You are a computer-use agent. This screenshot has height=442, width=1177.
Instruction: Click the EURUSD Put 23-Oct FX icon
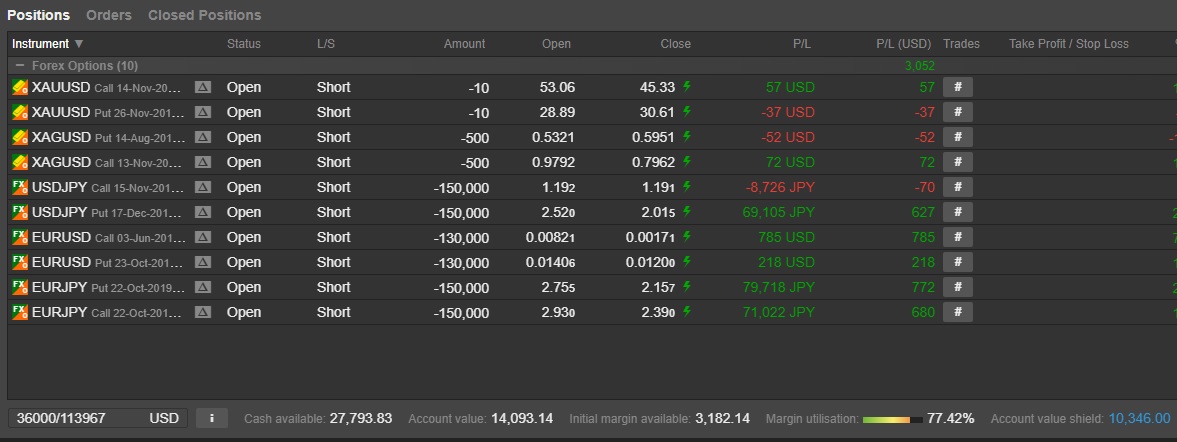click(x=20, y=262)
